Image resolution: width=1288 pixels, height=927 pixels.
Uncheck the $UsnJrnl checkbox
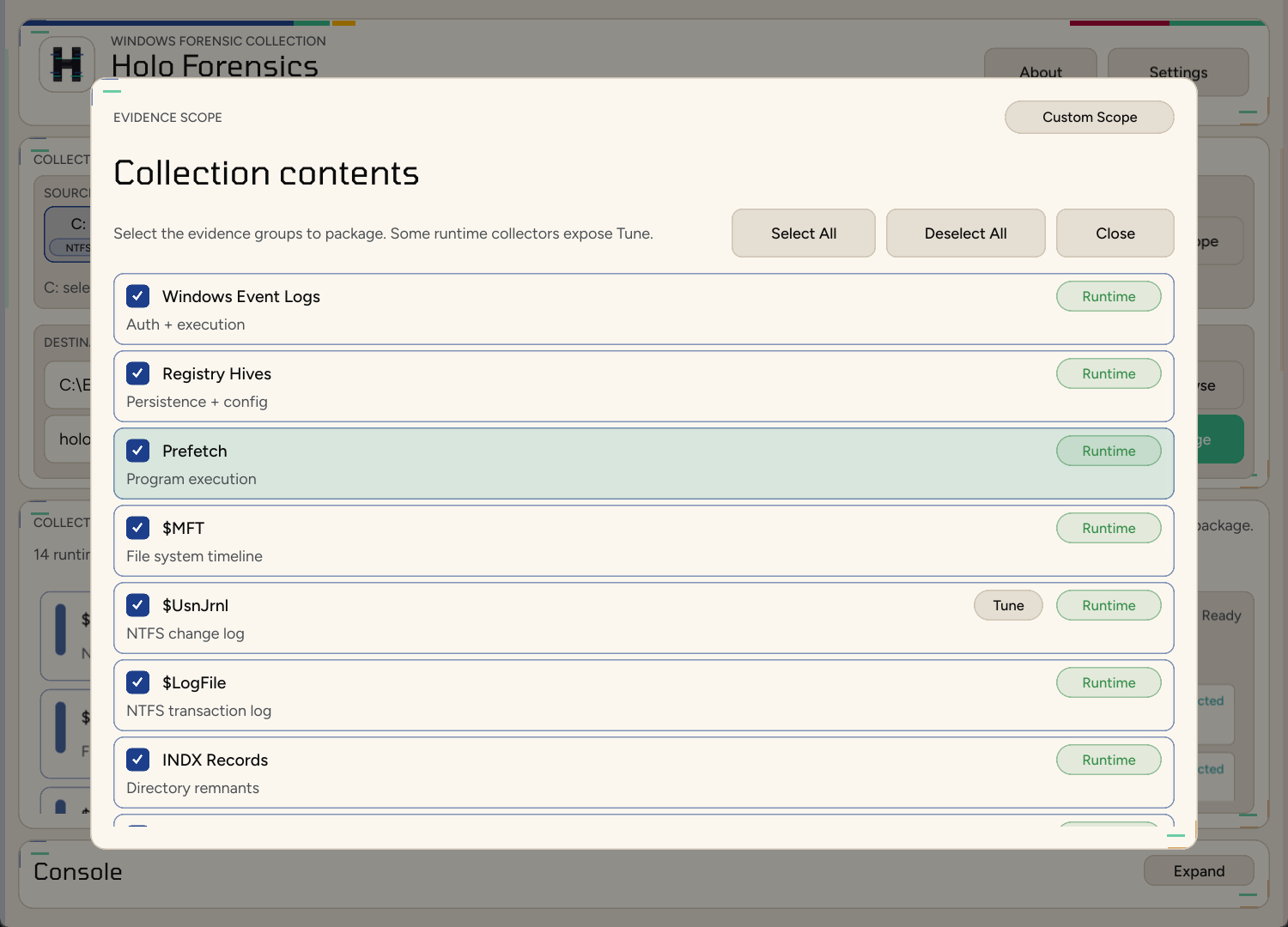pyautogui.click(x=138, y=605)
